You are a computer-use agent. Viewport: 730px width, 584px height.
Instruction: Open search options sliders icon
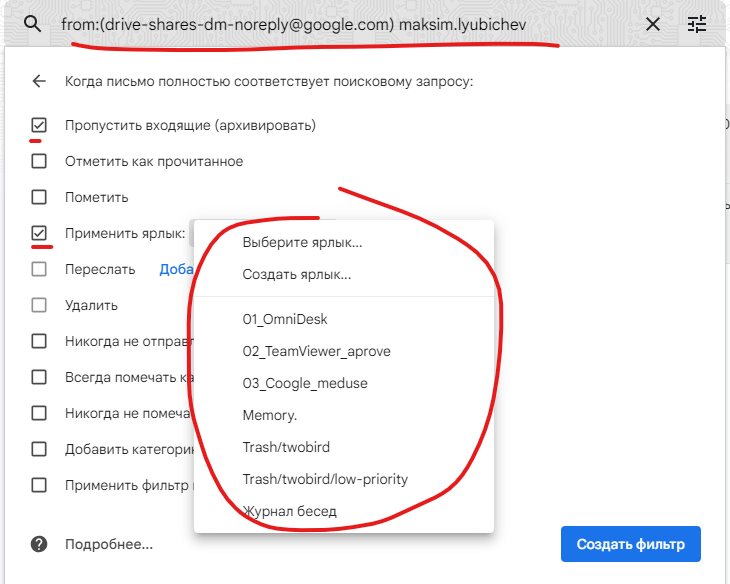point(697,24)
